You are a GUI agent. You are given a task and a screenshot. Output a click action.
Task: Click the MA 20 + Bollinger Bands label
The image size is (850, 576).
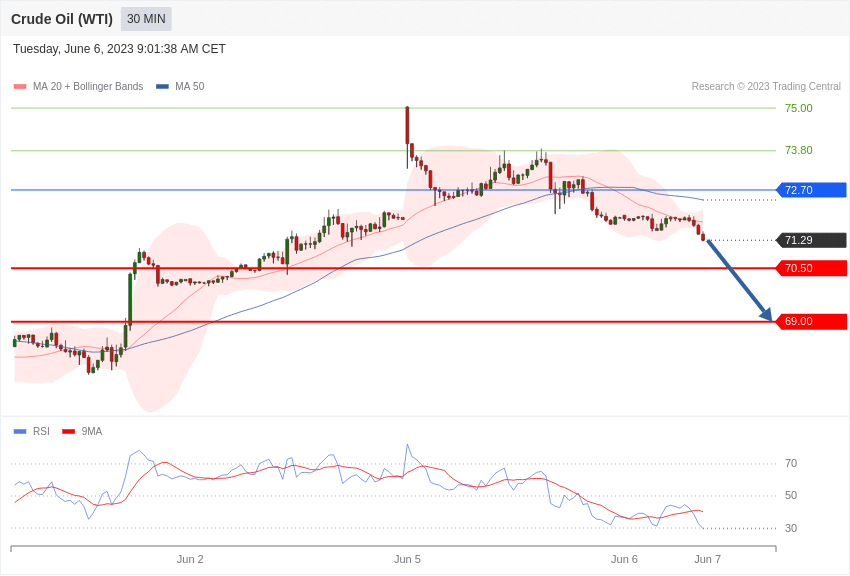(x=88, y=86)
